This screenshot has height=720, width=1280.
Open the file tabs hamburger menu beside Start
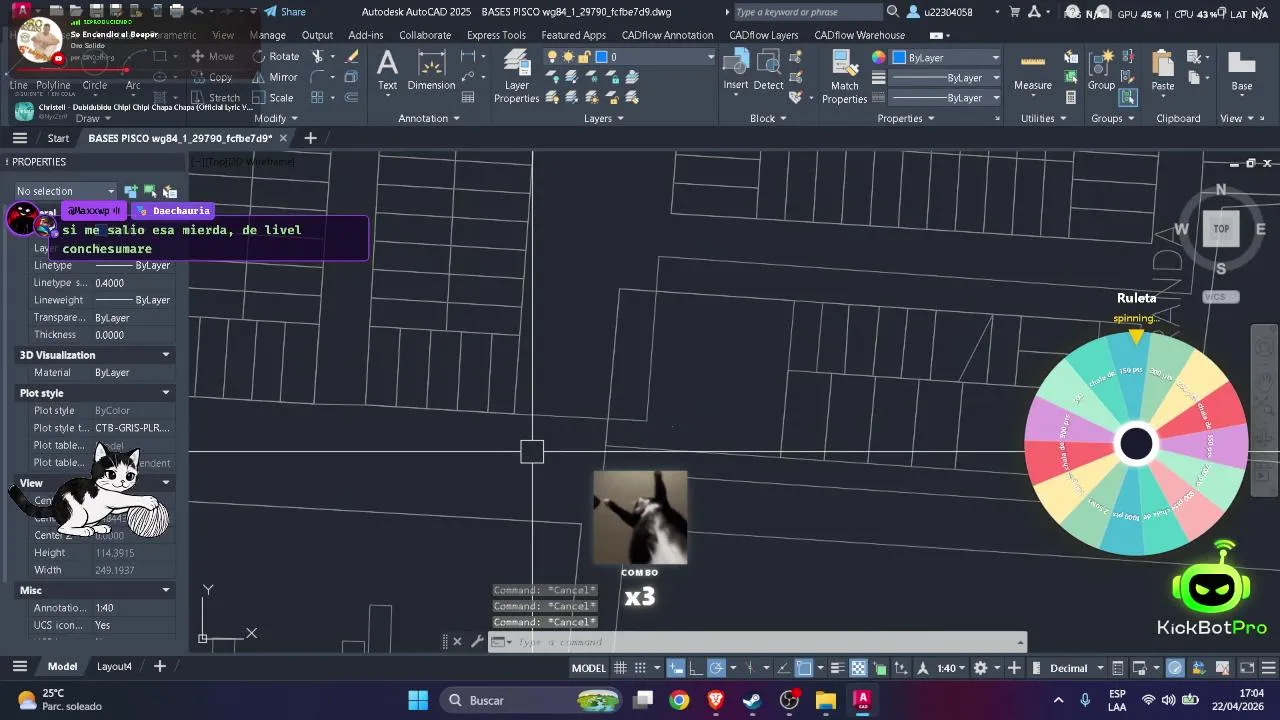(x=19, y=138)
